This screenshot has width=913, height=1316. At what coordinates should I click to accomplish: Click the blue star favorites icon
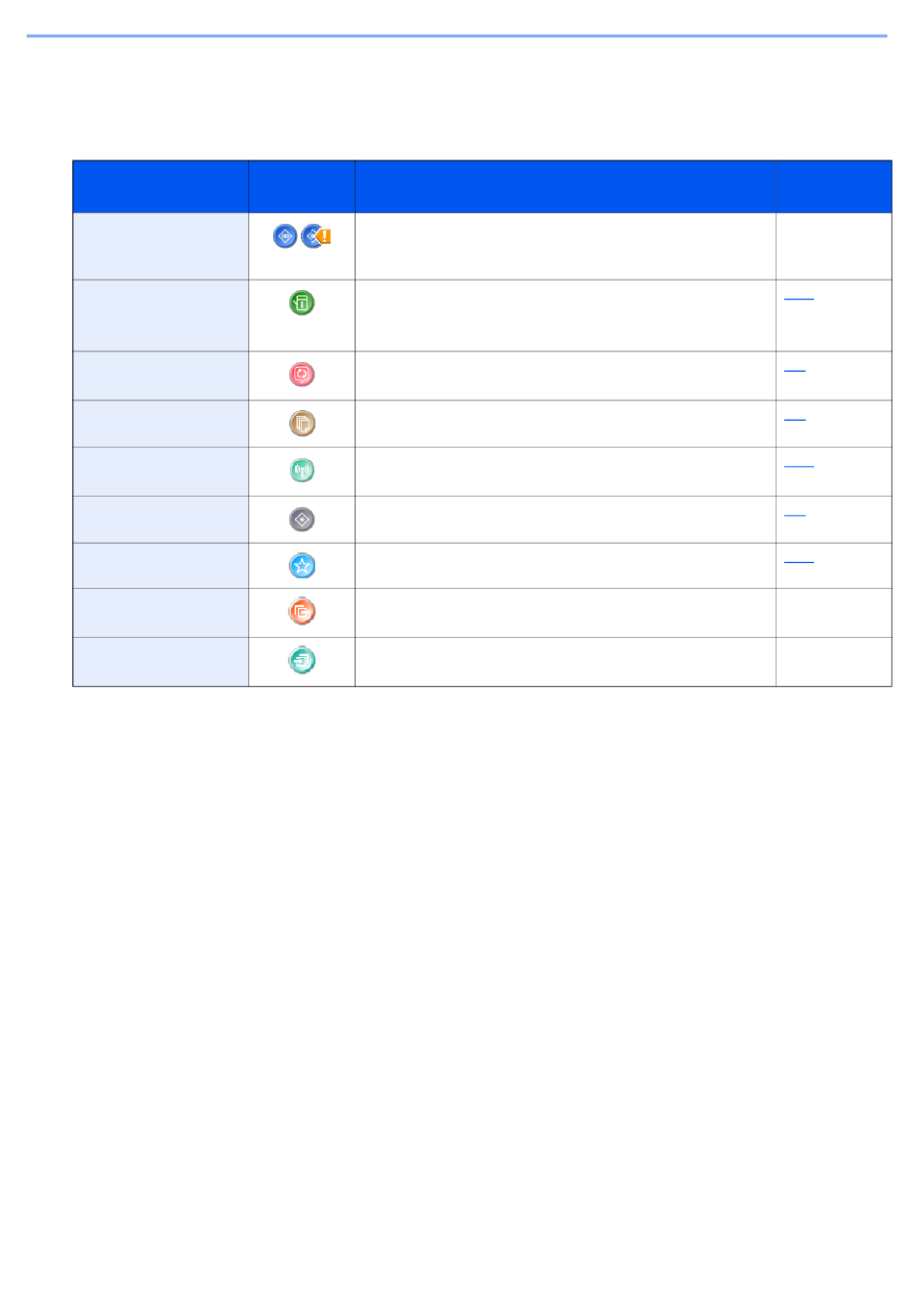pos(302,566)
